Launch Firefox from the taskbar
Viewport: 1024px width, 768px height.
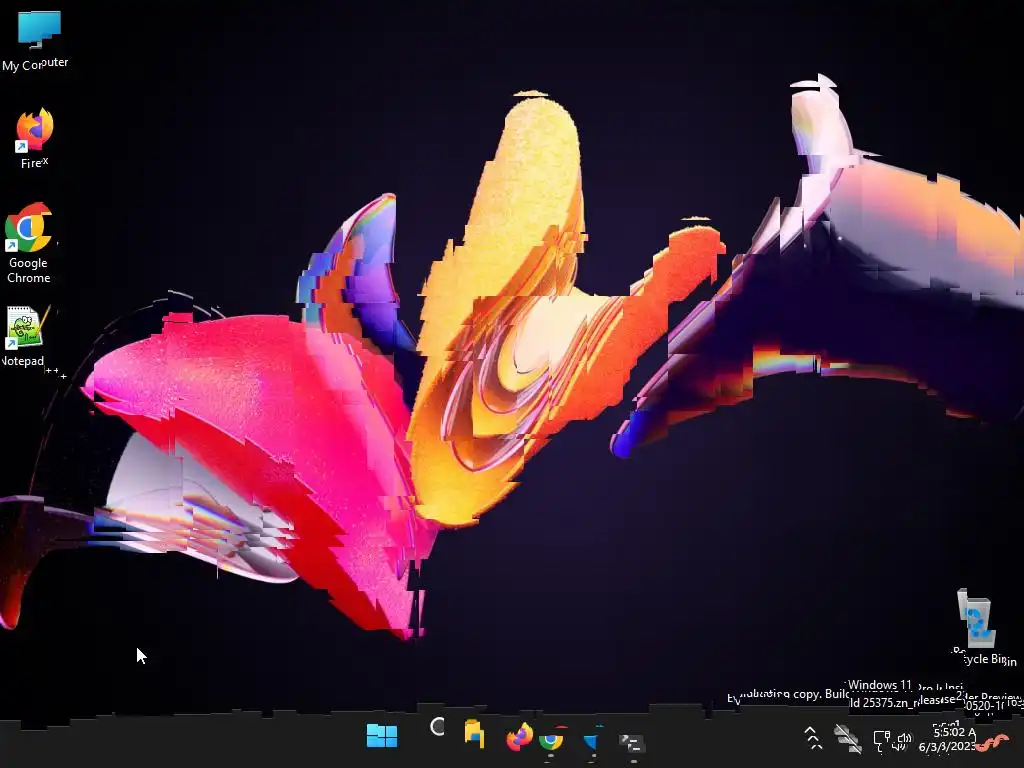tap(520, 737)
